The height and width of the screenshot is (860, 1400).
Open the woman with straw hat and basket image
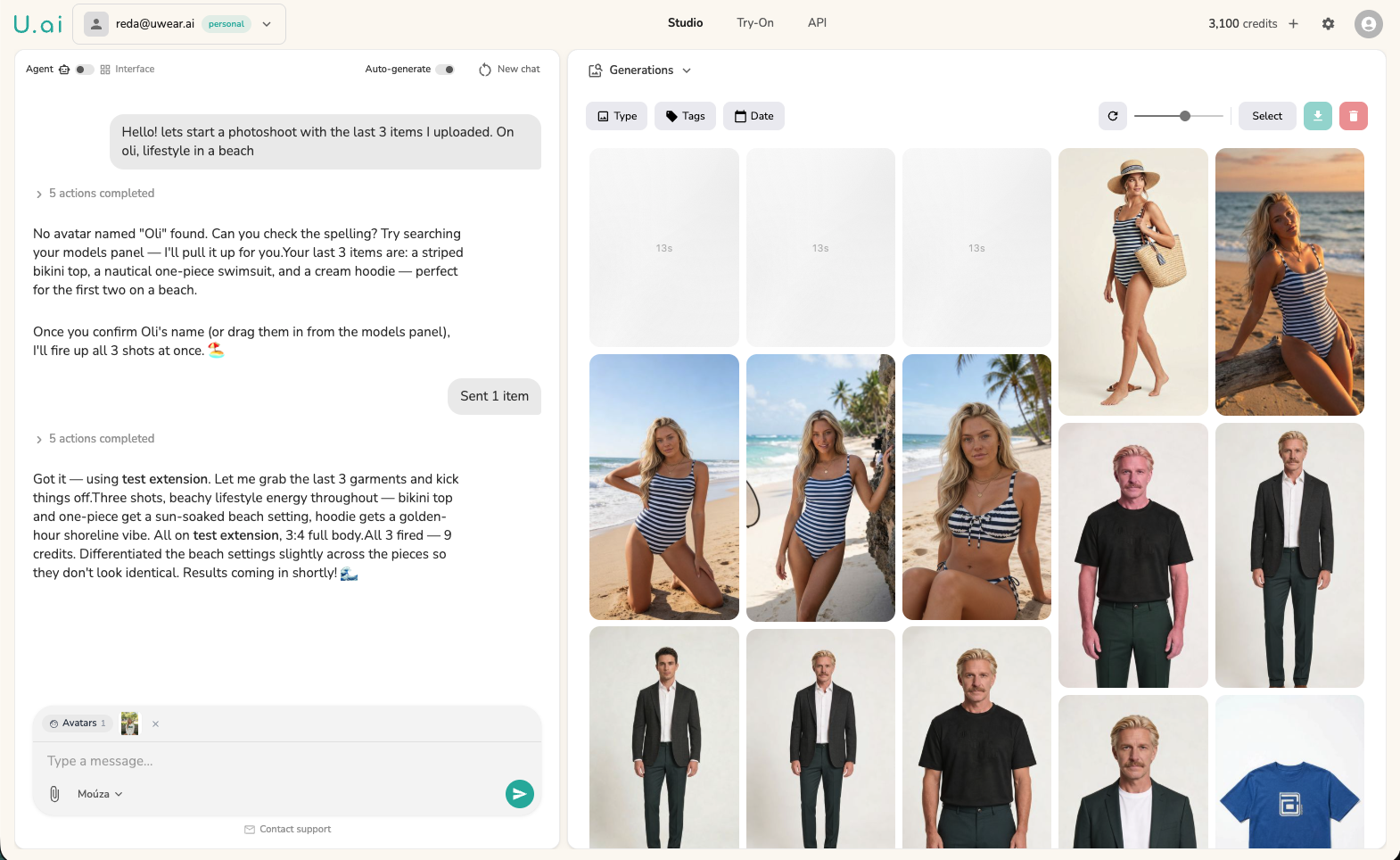tap(1133, 282)
